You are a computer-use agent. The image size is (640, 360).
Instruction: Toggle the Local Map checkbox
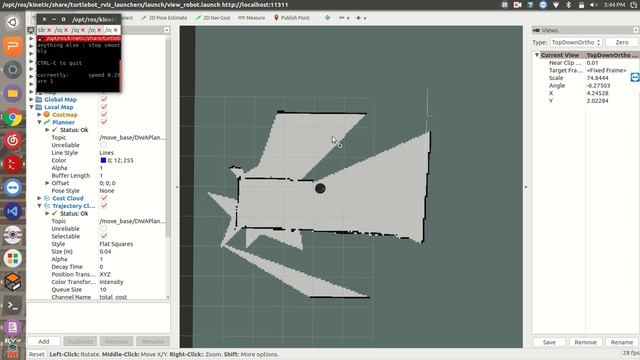pos(104,107)
